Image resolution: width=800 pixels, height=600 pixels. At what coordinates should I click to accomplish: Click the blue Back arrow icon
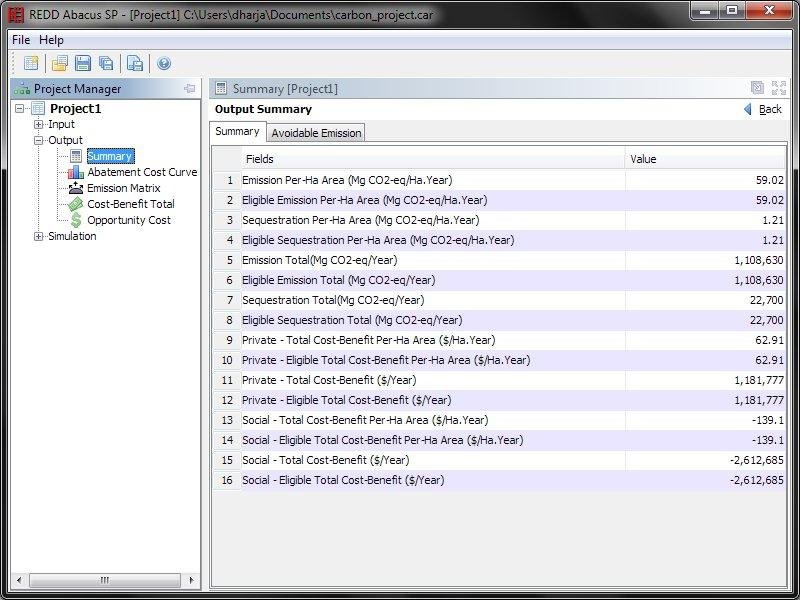747,109
